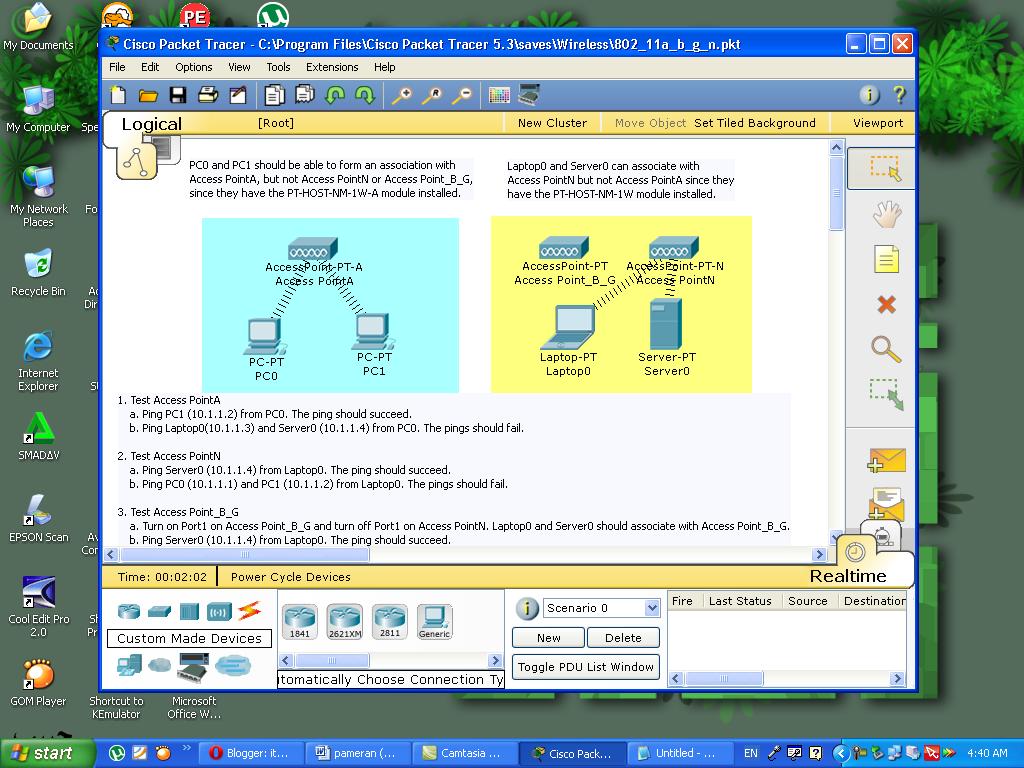Select the Inspect magnifier tool
This screenshot has width=1024, height=768.
886,349
